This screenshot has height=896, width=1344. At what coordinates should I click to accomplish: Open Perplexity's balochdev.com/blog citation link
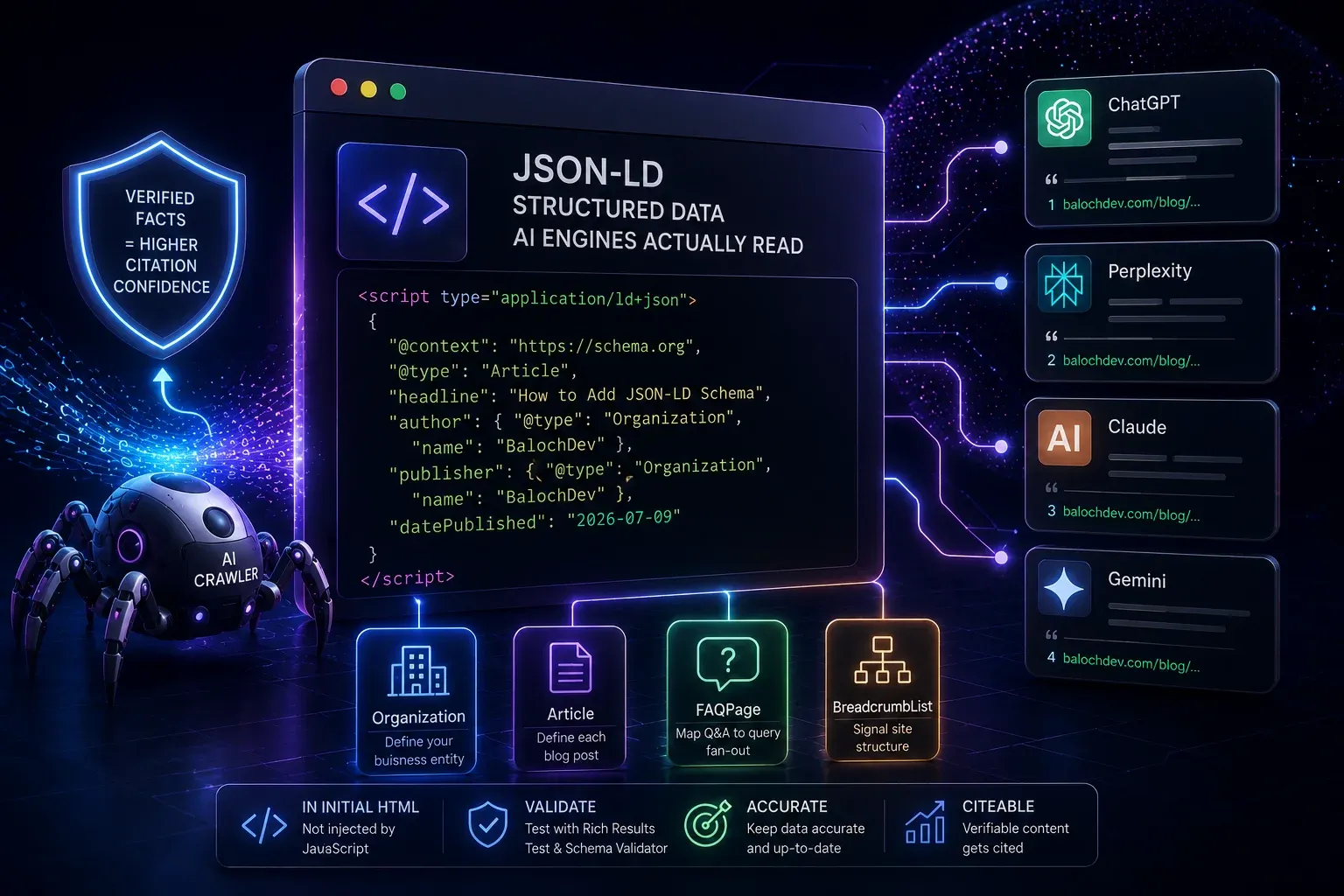[x=1131, y=360]
